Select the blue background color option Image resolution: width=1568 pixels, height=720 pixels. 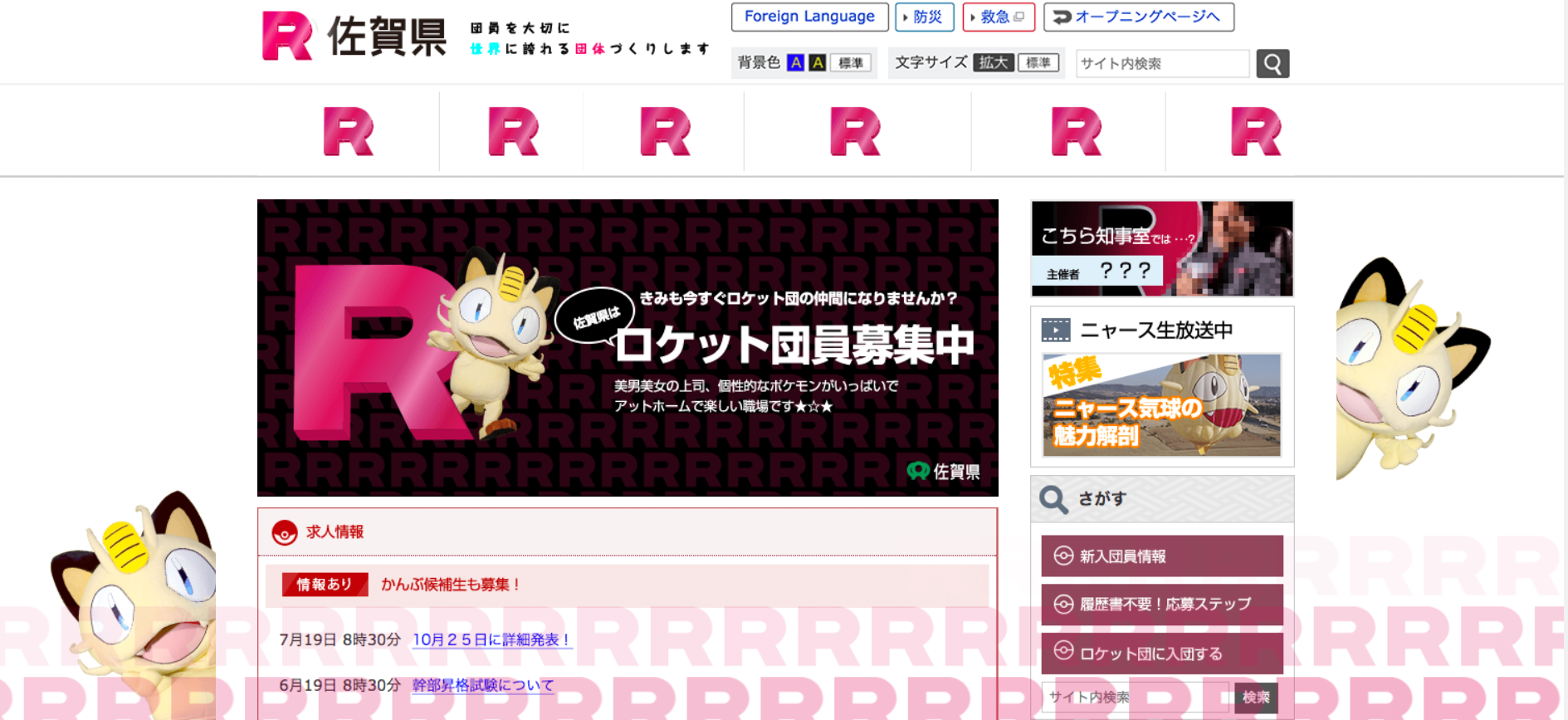795,63
